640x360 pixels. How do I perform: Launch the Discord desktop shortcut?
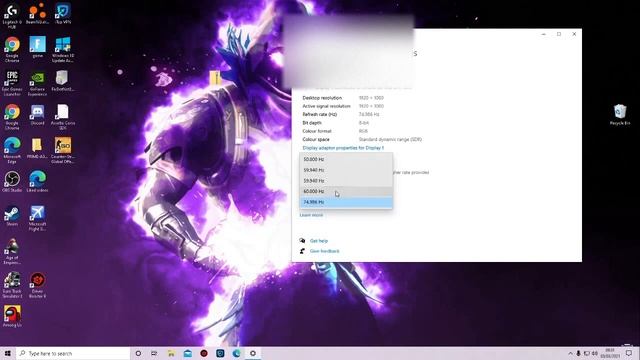point(37,115)
